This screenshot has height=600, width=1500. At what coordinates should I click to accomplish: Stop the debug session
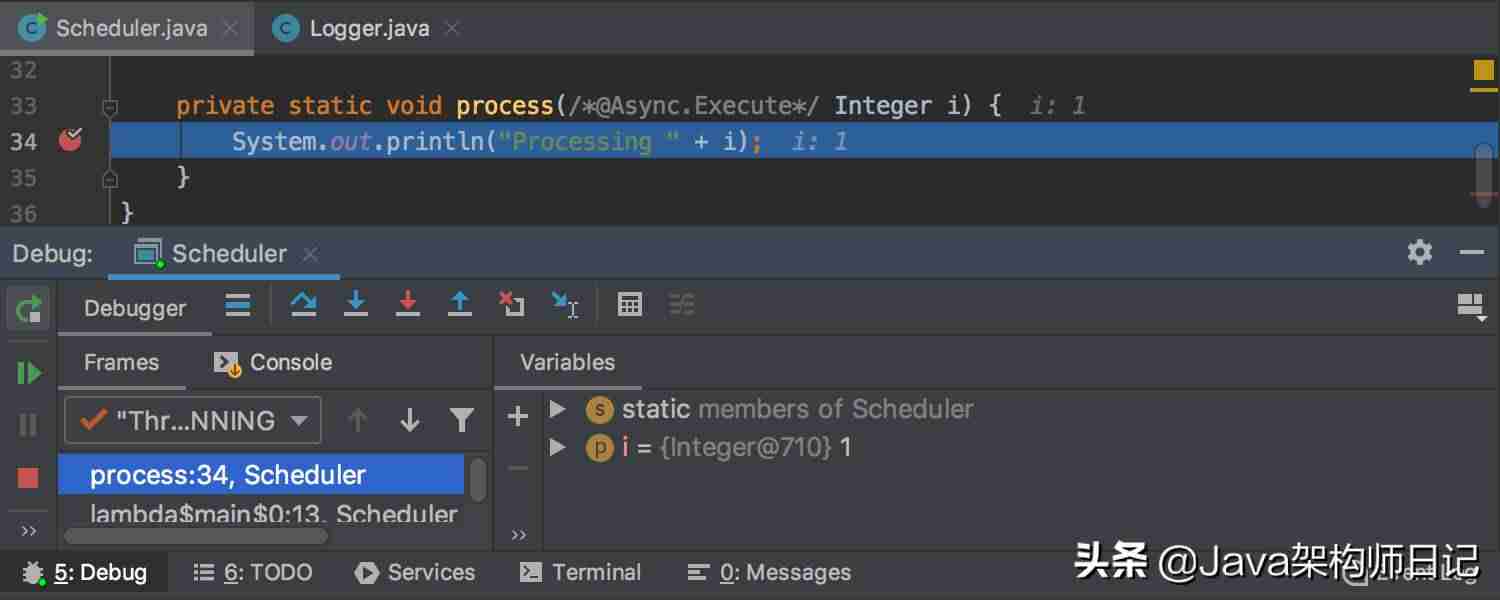coord(28,477)
